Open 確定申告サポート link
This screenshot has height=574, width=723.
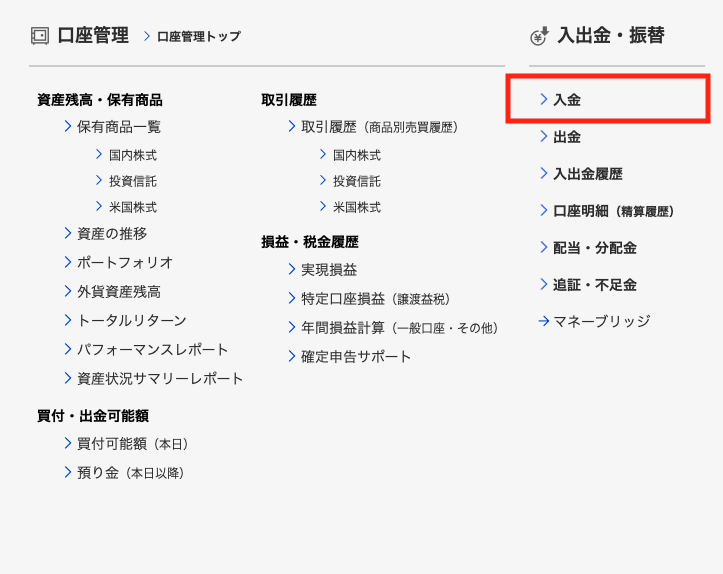[356, 356]
